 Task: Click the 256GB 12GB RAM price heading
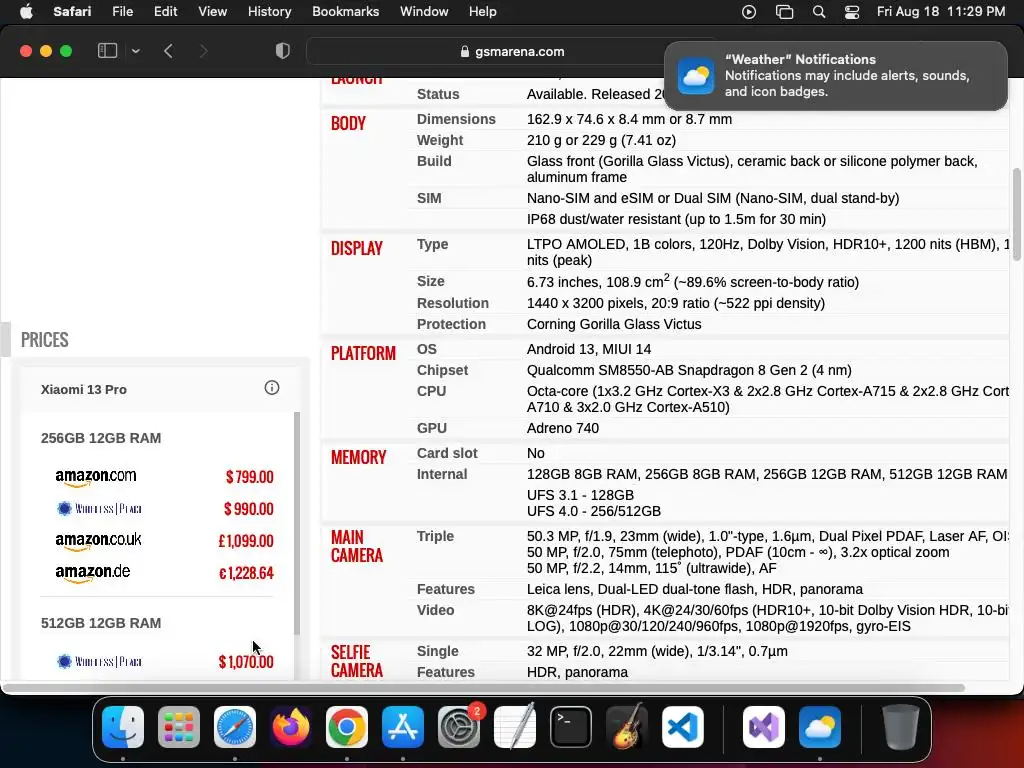tap(101, 438)
